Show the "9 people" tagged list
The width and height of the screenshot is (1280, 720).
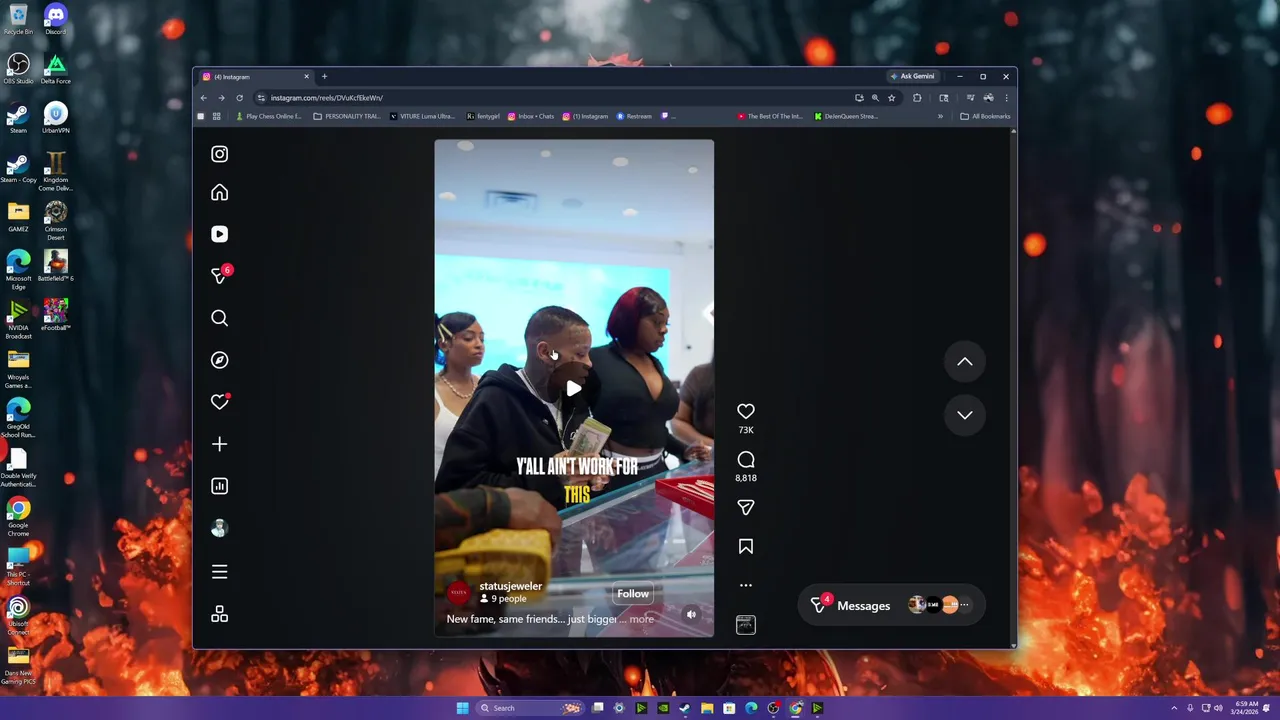point(503,599)
